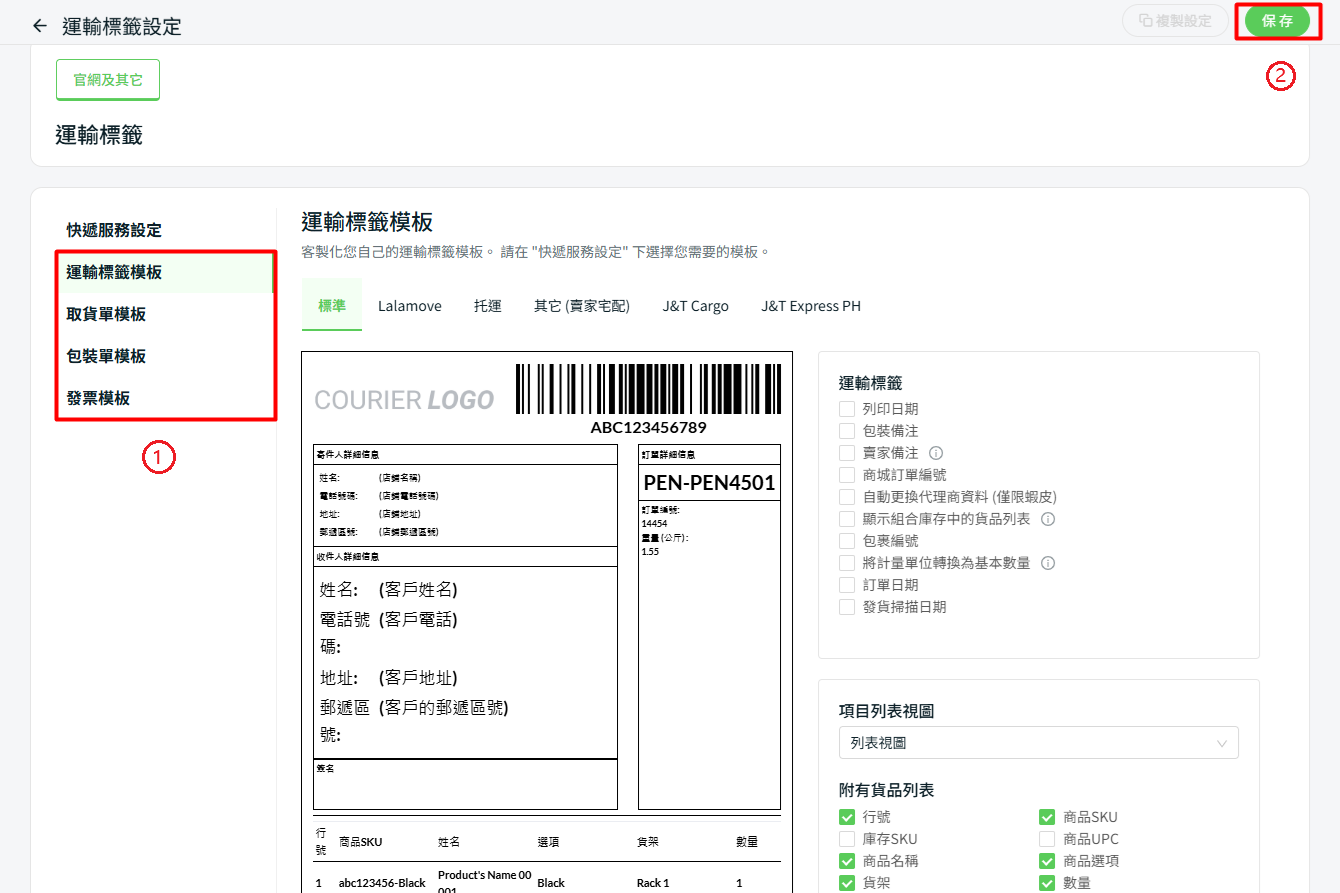The width and height of the screenshot is (1340, 893).
Task: Click info icon beside 將計量單位轉換為基本數量
Action: pos(1048,563)
